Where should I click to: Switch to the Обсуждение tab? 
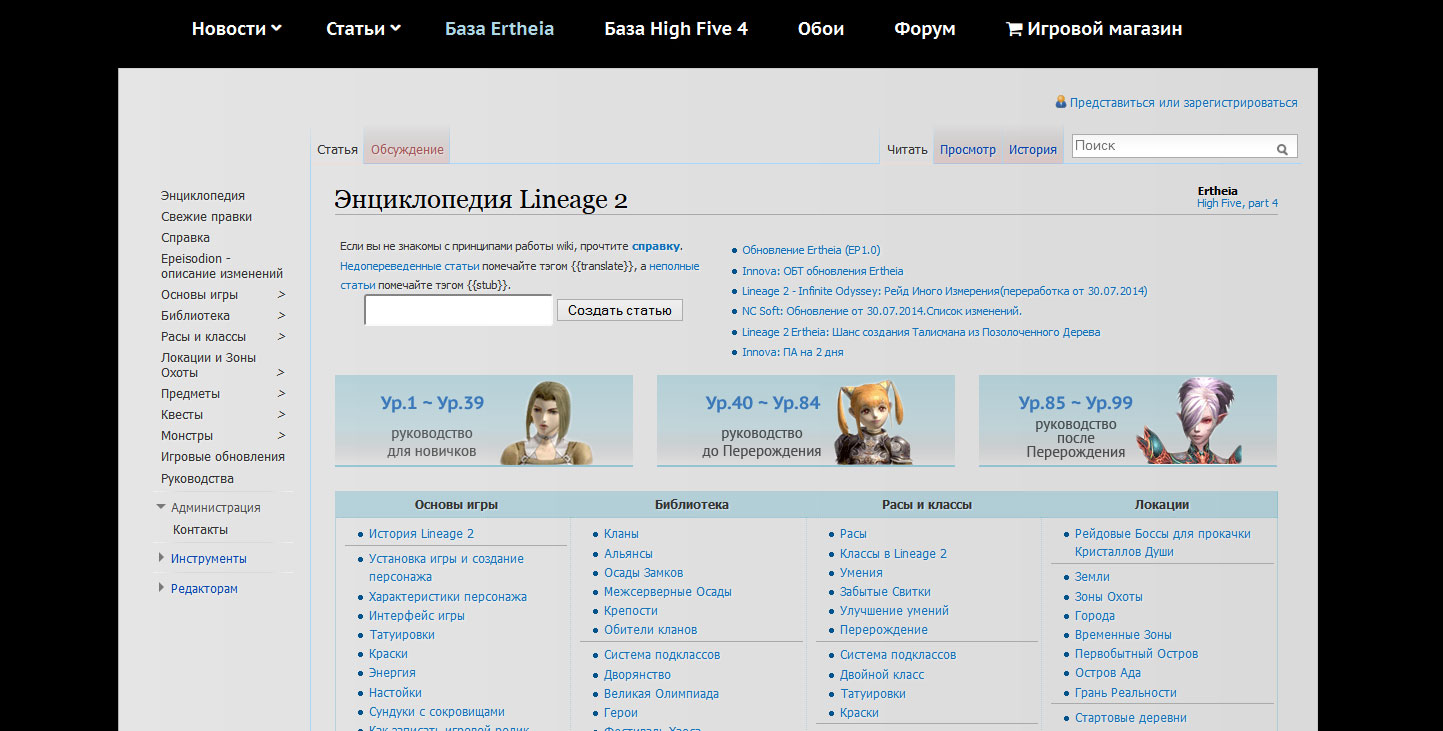click(x=407, y=149)
